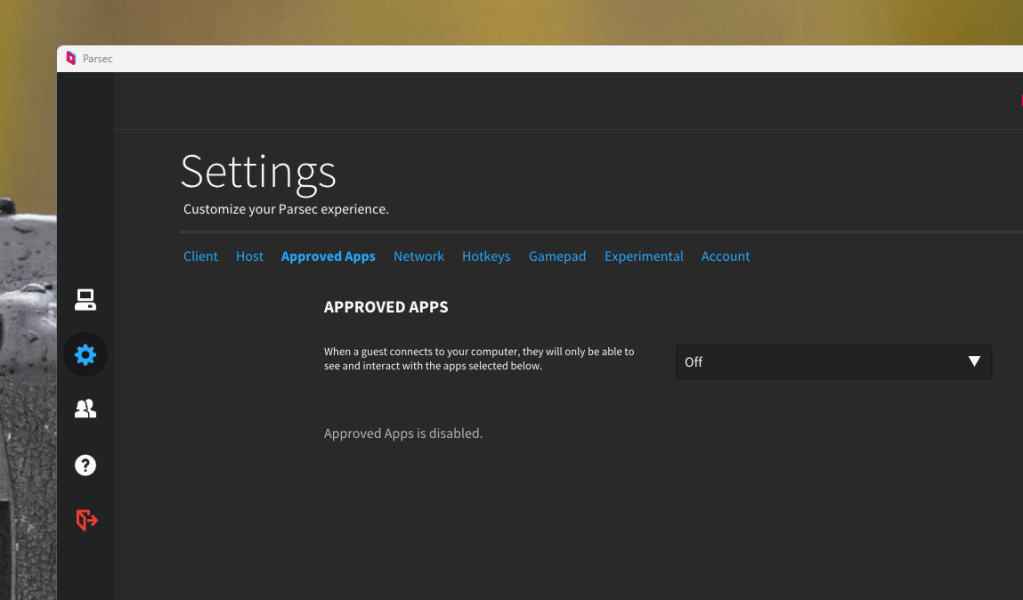Open the Approved Apps Off dropdown

coord(834,361)
